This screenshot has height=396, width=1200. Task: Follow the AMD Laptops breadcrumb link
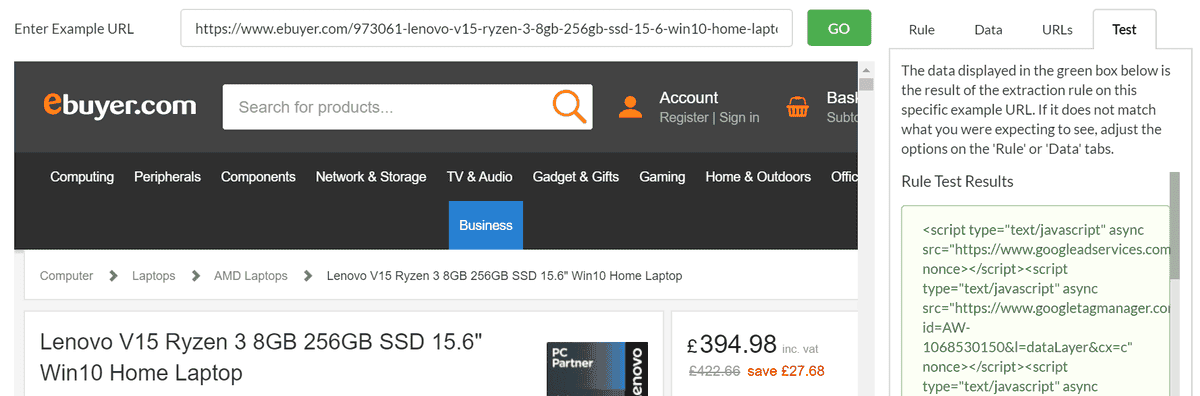click(x=250, y=276)
